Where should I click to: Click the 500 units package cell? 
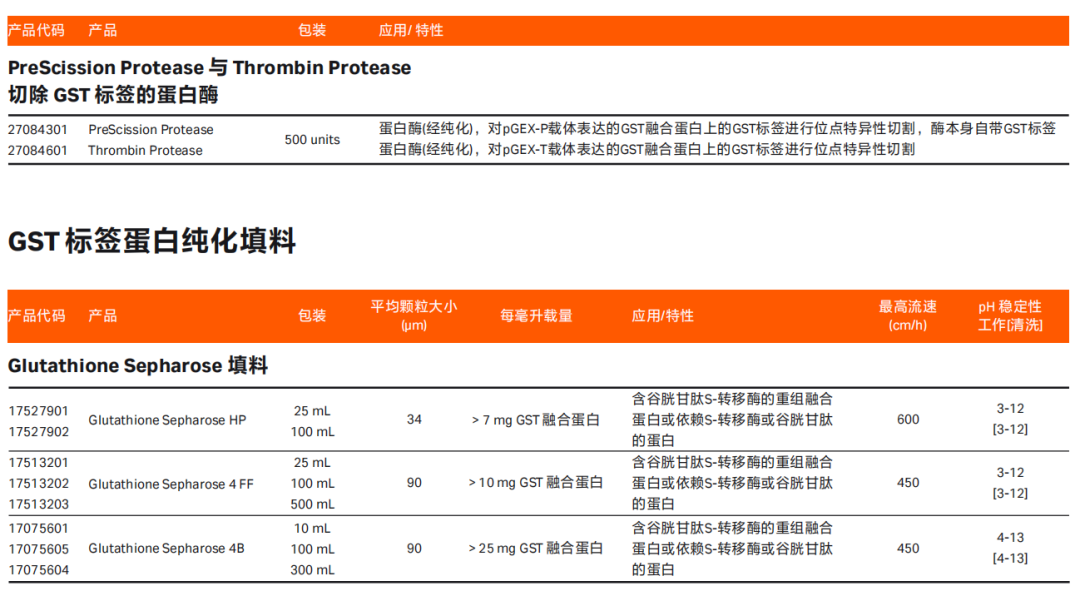tap(312, 140)
